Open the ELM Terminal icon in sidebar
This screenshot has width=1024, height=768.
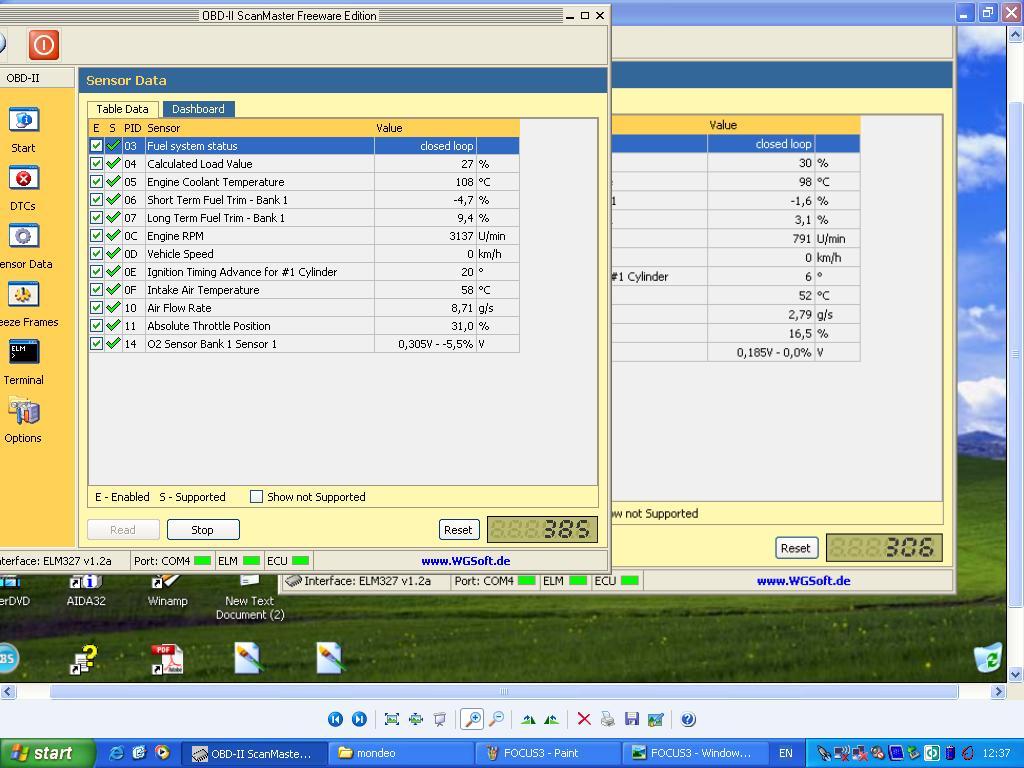click(24, 352)
